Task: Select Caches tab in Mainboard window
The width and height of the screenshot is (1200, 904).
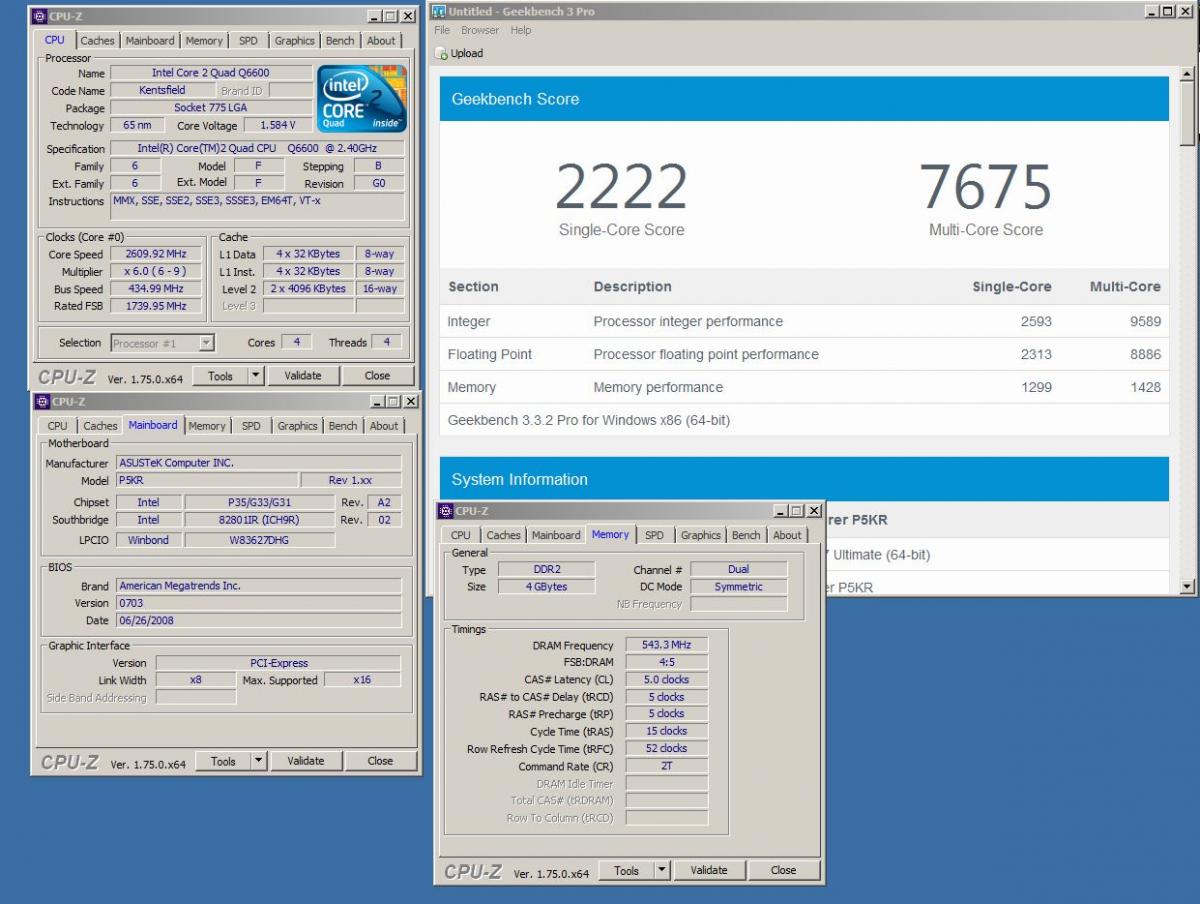Action: coord(100,426)
